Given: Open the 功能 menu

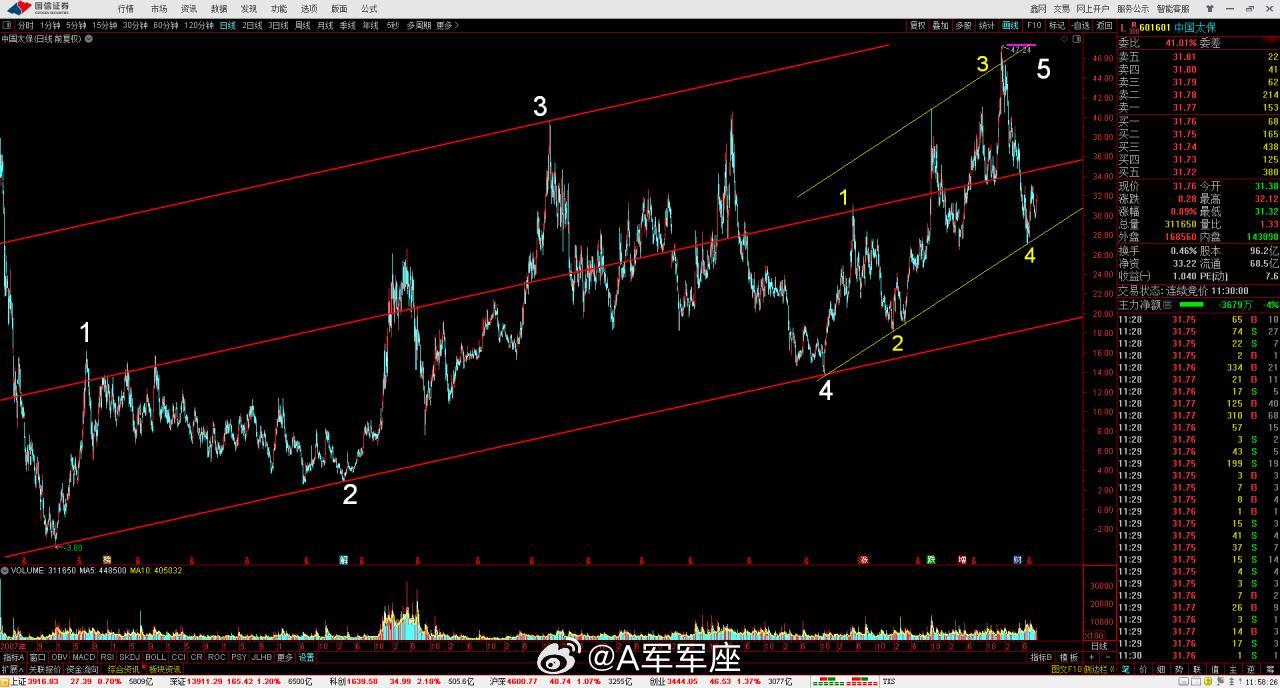Looking at the screenshot, I should click(279, 8).
